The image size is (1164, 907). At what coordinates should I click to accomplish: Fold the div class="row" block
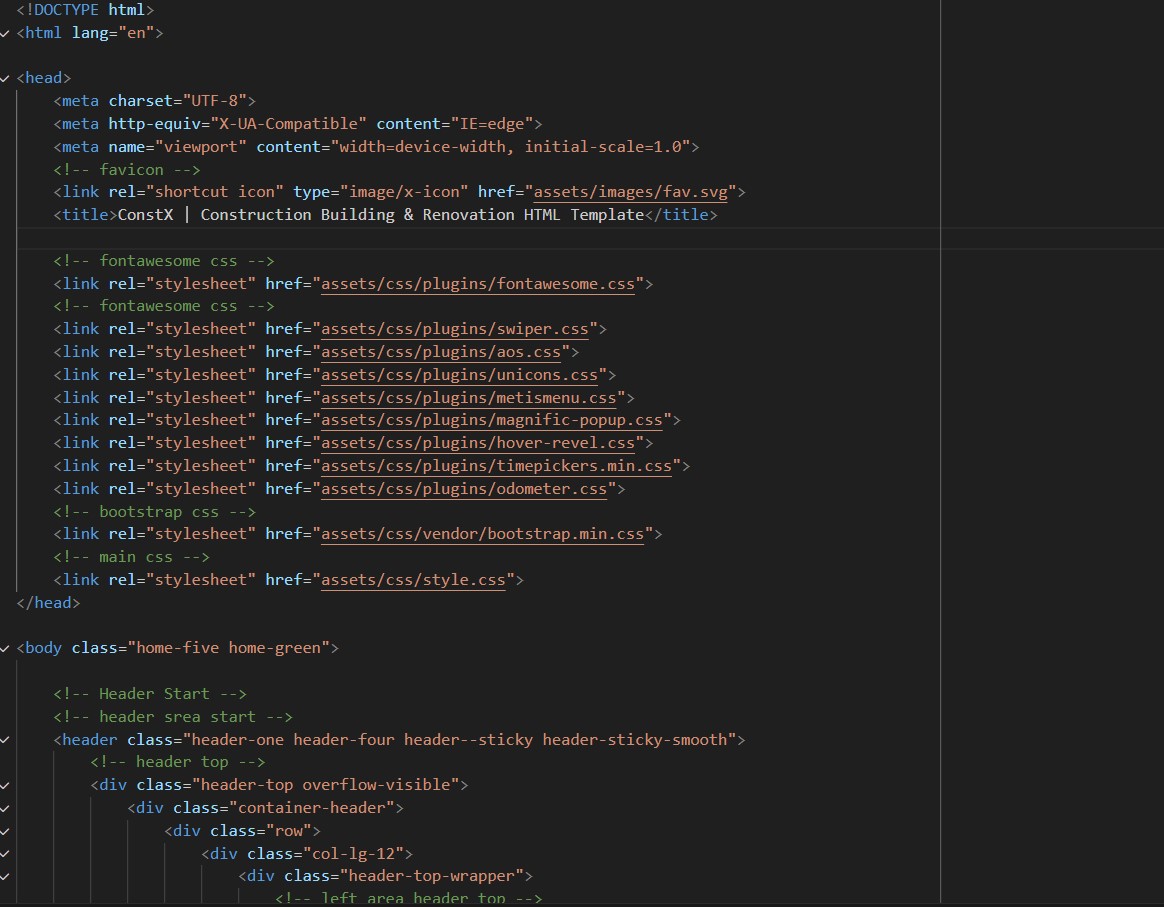5,831
